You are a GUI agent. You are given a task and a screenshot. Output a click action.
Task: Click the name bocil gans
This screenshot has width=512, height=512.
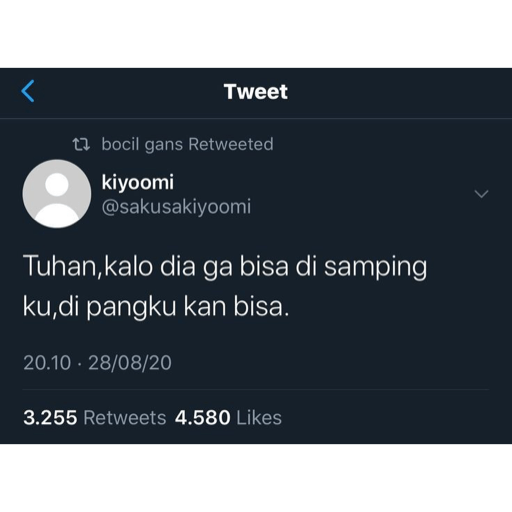tap(143, 145)
